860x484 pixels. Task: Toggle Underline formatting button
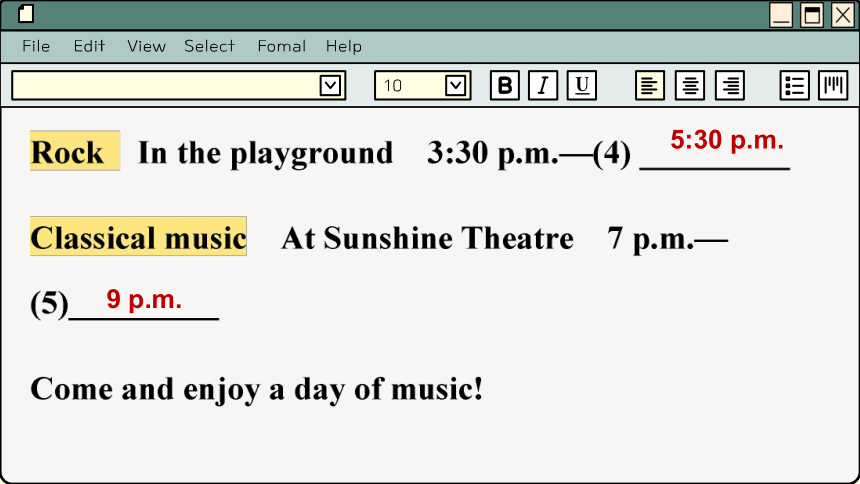(x=581, y=86)
